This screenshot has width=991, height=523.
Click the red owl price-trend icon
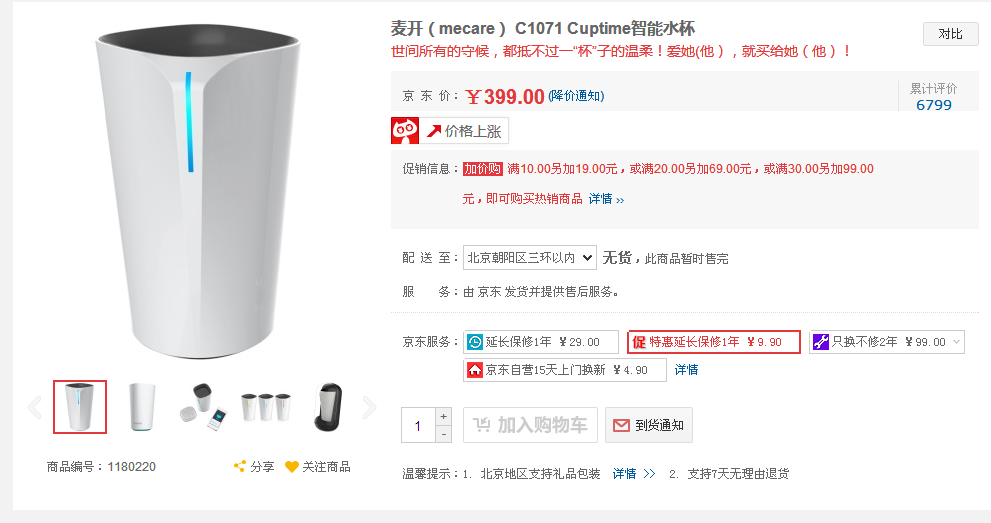click(x=404, y=131)
